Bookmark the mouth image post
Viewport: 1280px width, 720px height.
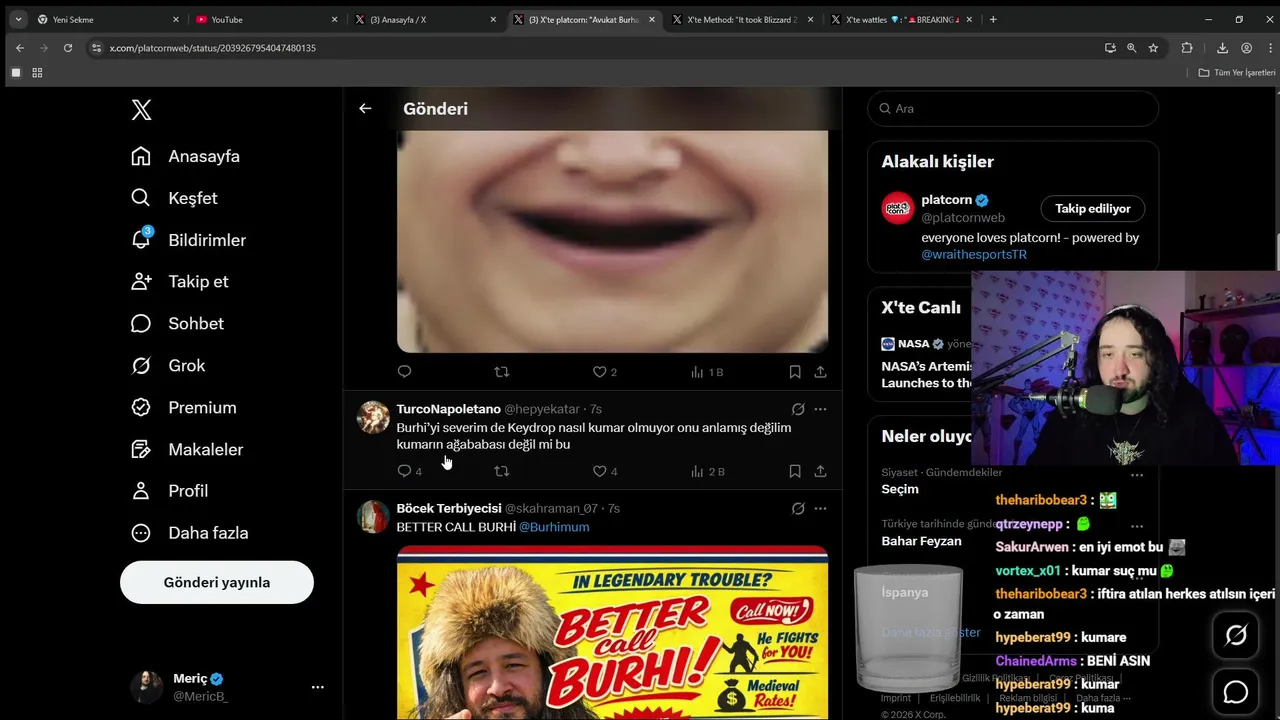(795, 372)
